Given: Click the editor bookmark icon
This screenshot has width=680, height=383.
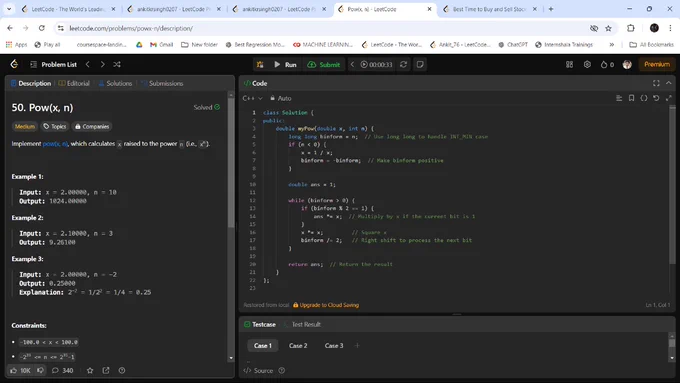Looking at the screenshot, I should click(x=631, y=98).
